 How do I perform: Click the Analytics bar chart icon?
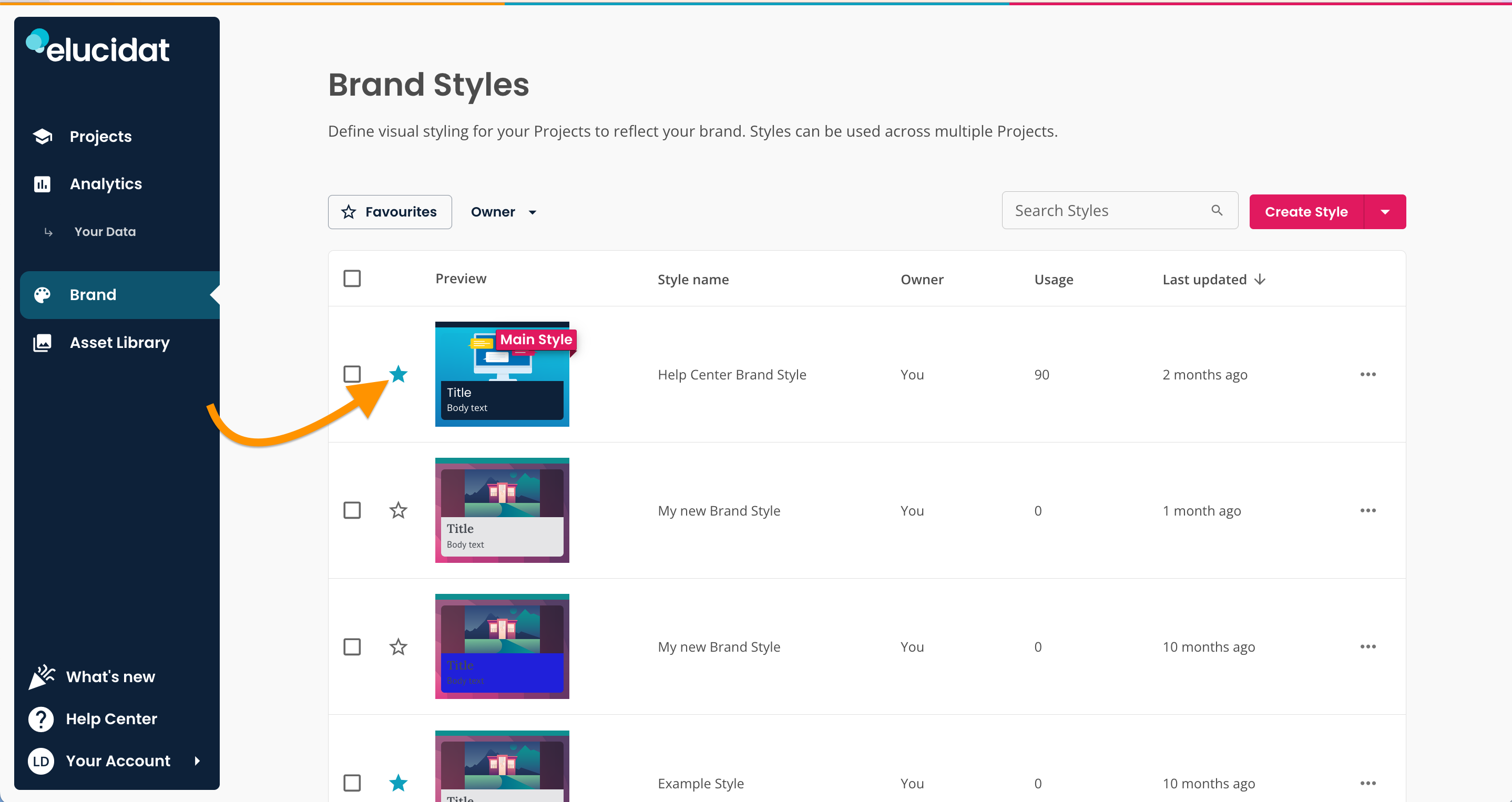coord(42,183)
